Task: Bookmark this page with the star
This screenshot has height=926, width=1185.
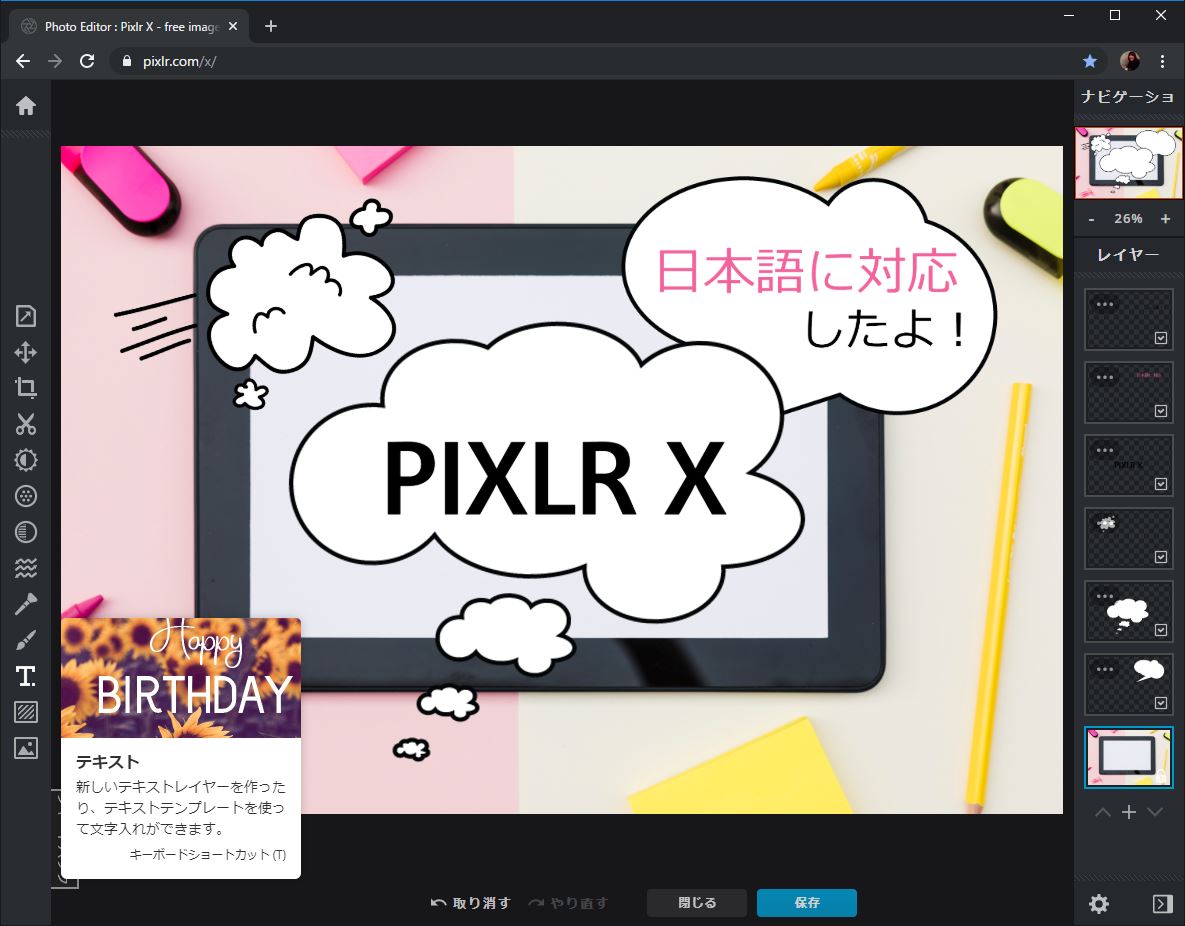Action: (x=1089, y=61)
